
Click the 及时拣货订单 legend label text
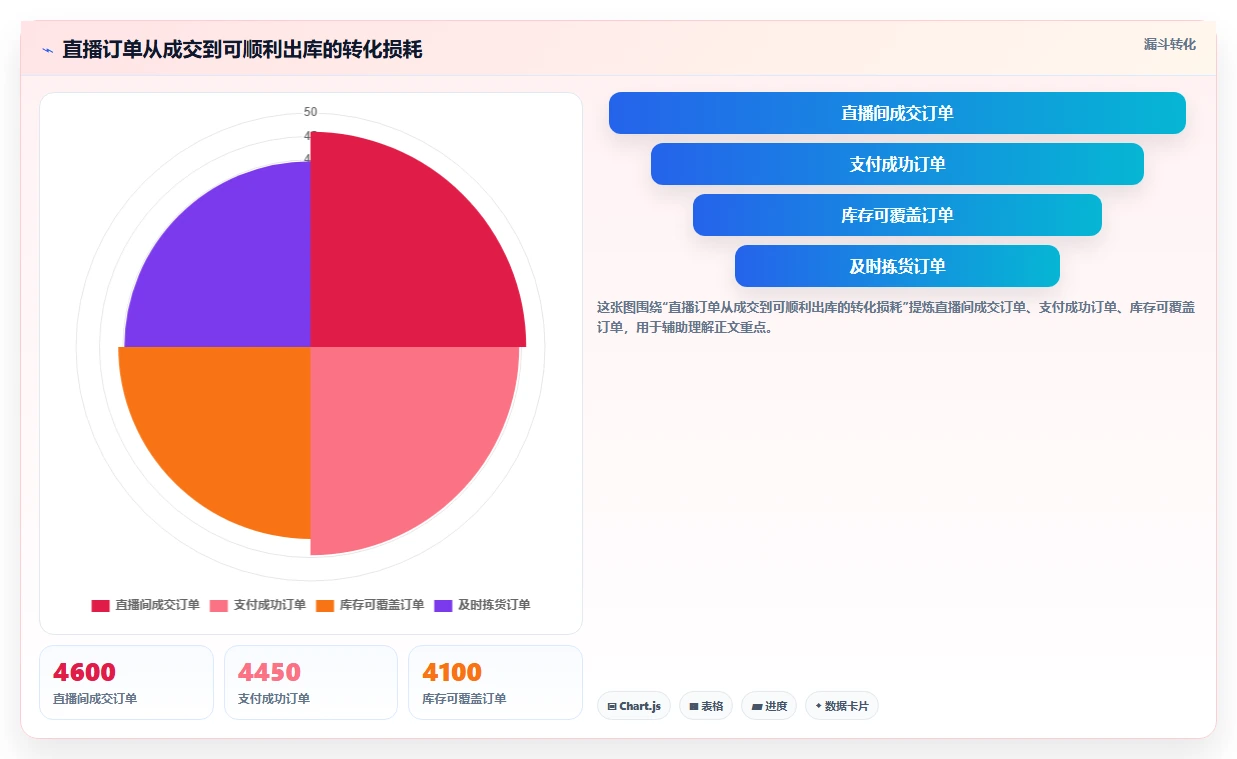point(494,605)
